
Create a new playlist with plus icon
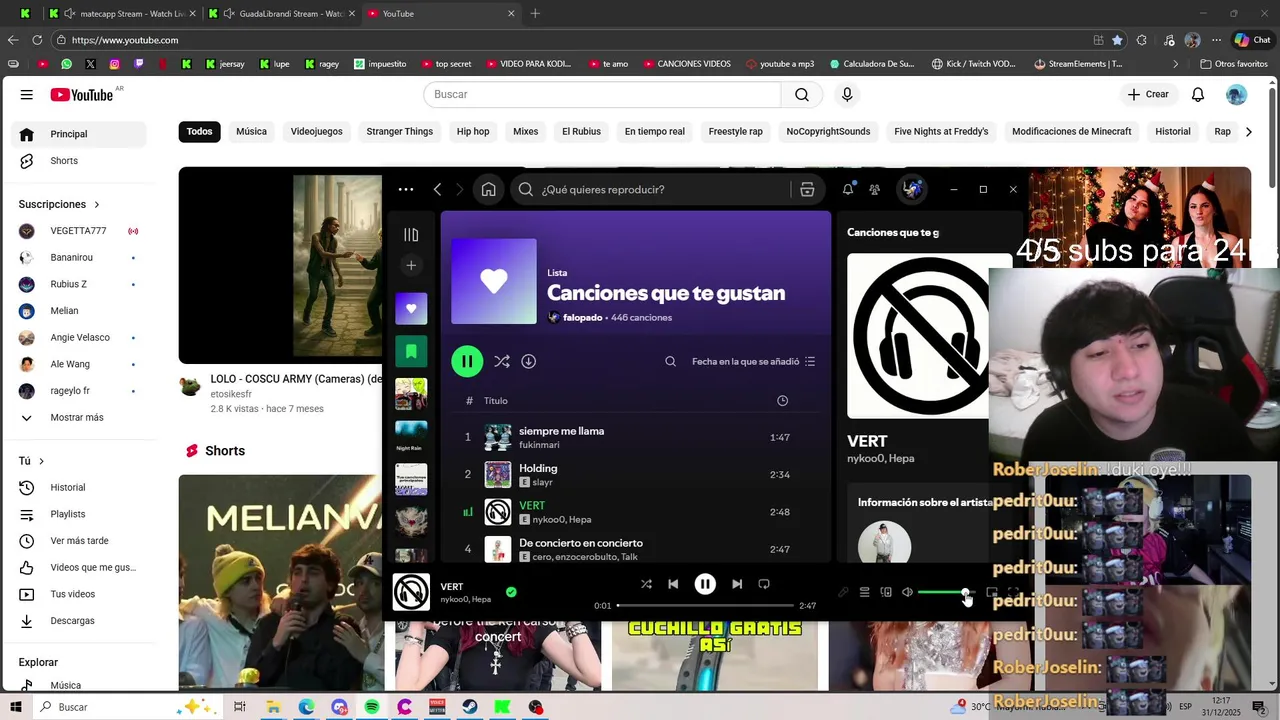point(411,265)
